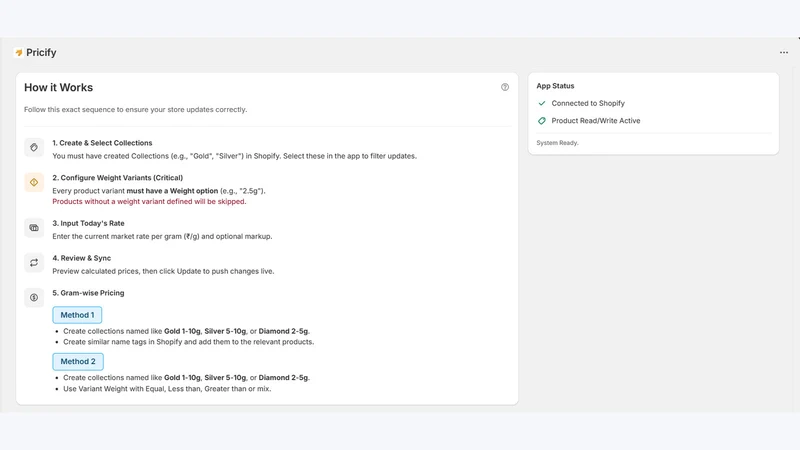Select the Method 2 badge
Viewport: 800px width, 450px height.
click(x=78, y=361)
